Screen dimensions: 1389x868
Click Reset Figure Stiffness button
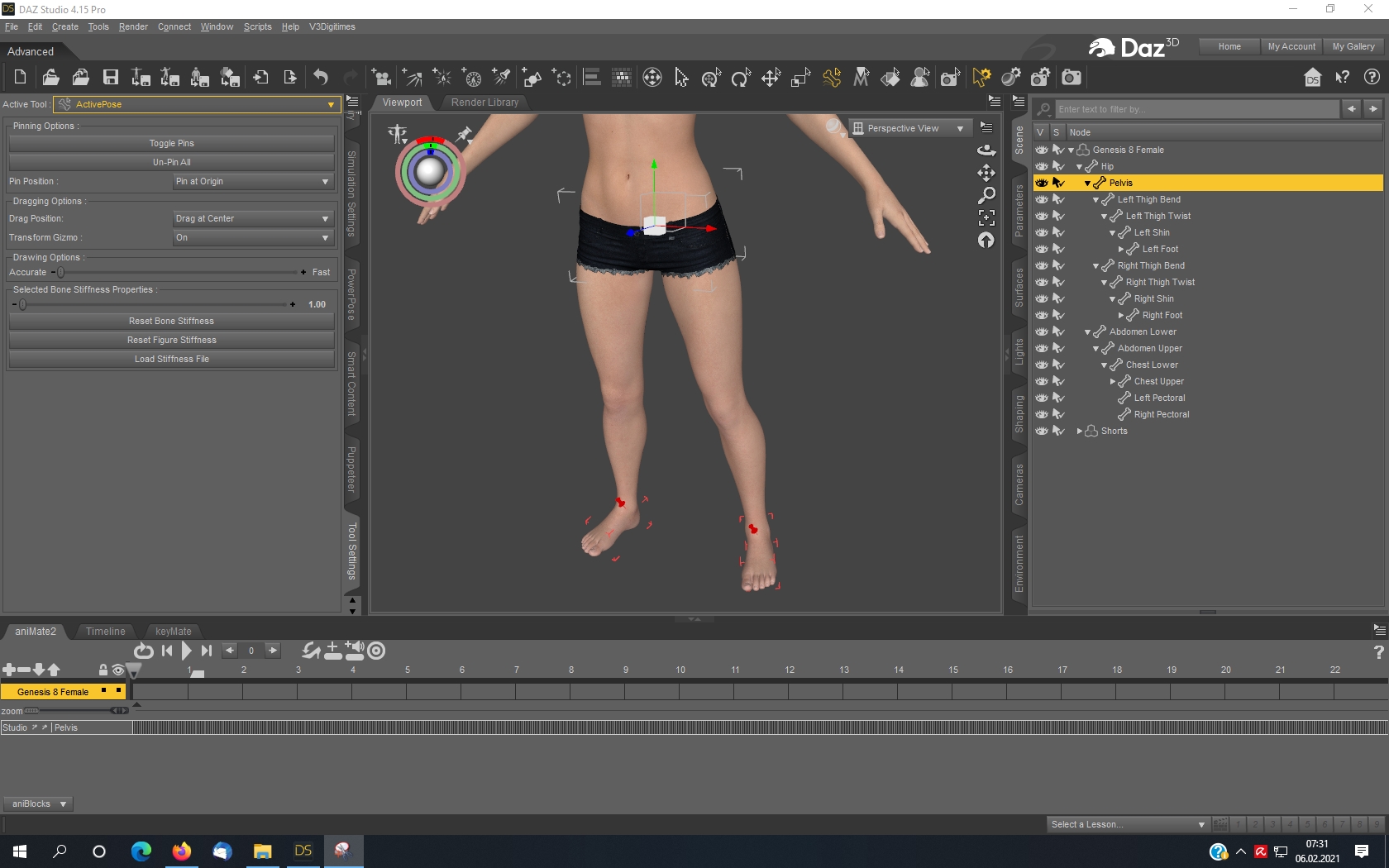pyautogui.click(x=171, y=341)
